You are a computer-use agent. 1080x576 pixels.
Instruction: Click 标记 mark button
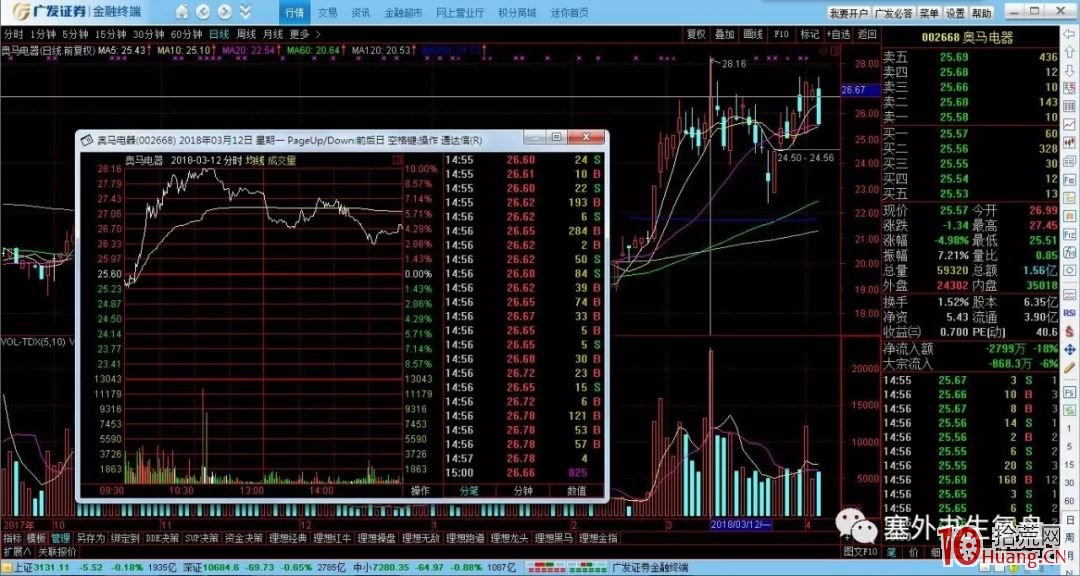(809, 34)
